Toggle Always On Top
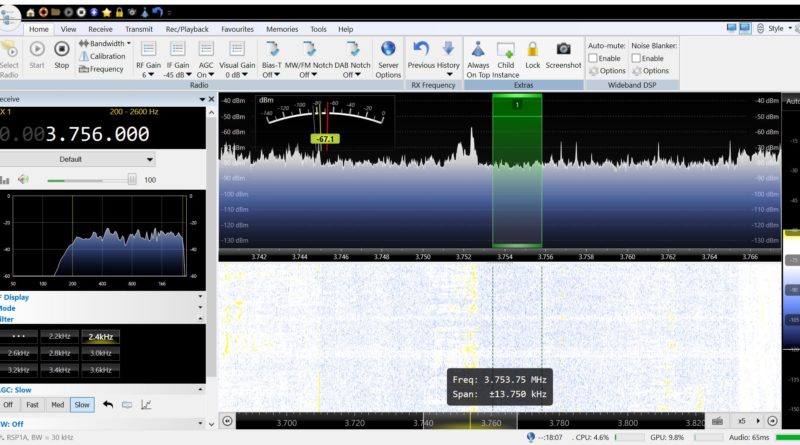 click(478, 60)
